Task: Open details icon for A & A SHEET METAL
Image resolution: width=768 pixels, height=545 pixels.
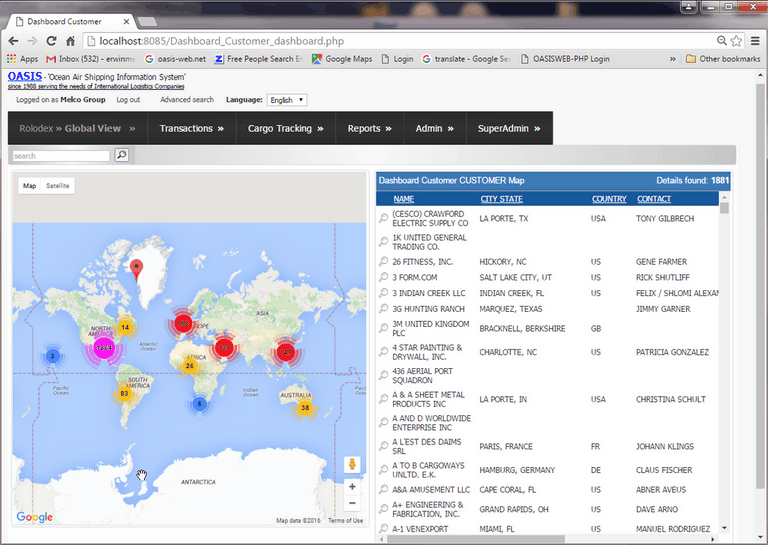Action: 384,399
